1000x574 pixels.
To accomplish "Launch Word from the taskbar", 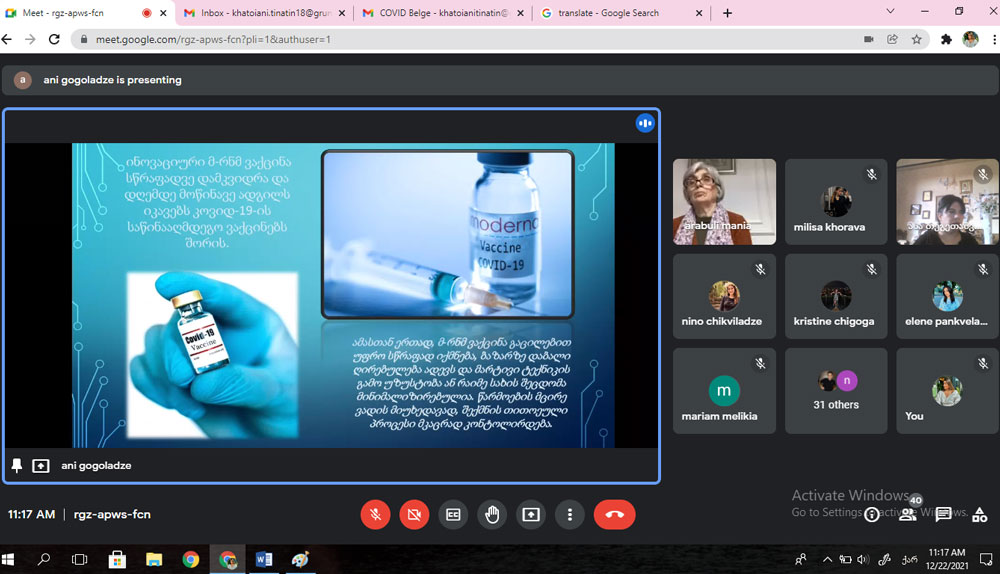I will pyautogui.click(x=264, y=559).
